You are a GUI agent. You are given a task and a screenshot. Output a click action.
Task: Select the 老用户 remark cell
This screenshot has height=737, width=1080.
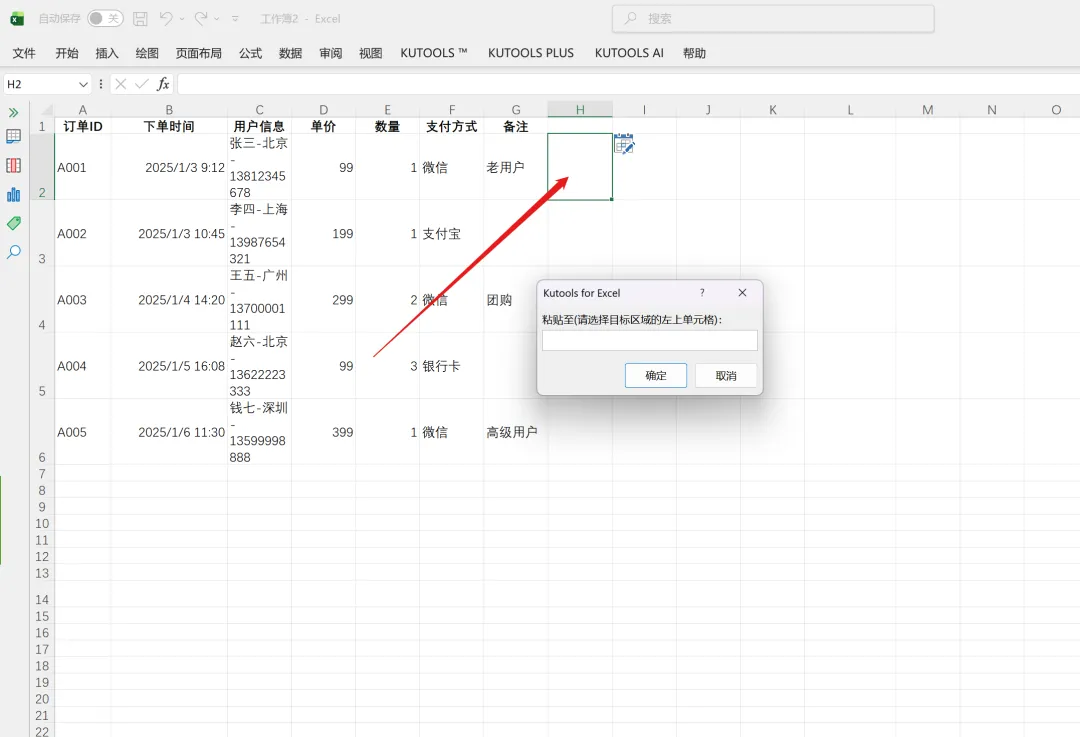(516, 167)
